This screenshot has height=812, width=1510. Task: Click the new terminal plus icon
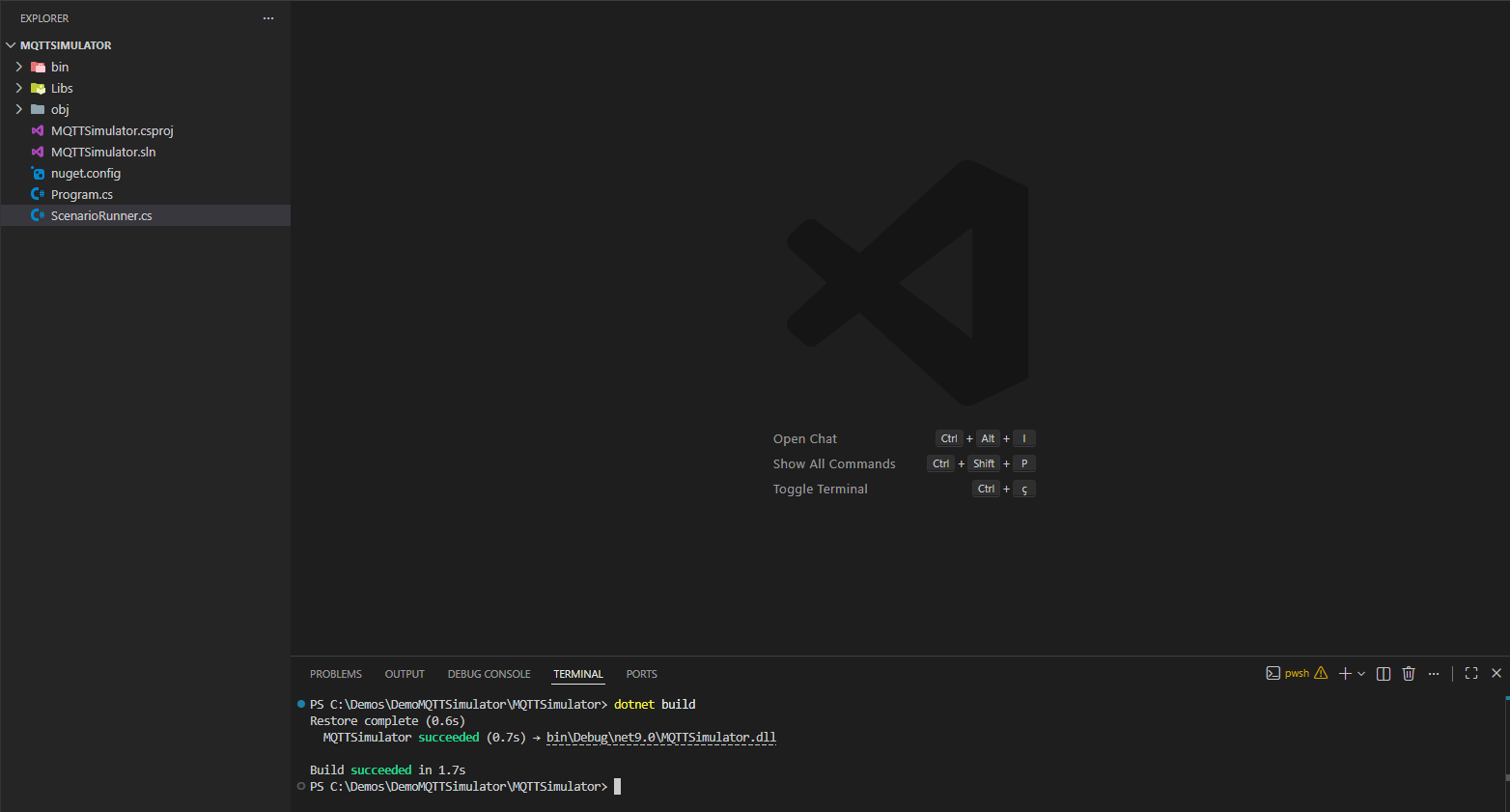tap(1345, 674)
